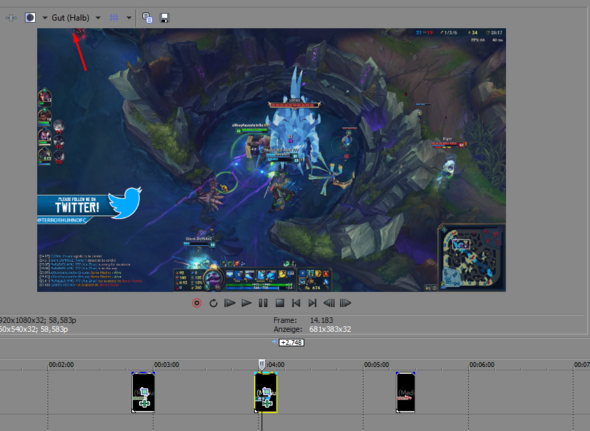Viewport: 590px width, 431px height.
Task: Click ruler at 00:02:00
Action: 61,365
